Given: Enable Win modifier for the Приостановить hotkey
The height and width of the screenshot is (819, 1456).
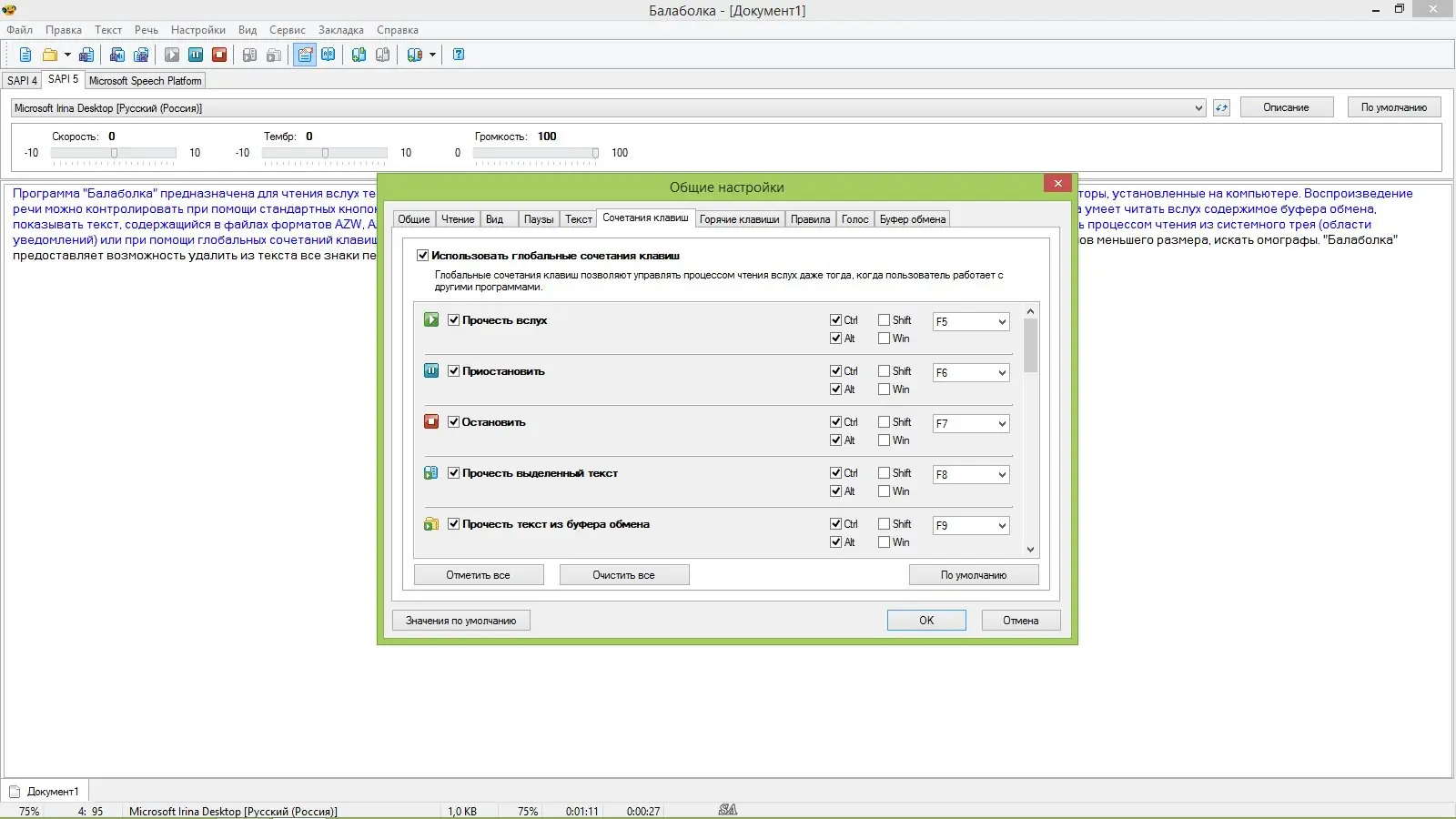Looking at the screenshot, I should 884,389.
